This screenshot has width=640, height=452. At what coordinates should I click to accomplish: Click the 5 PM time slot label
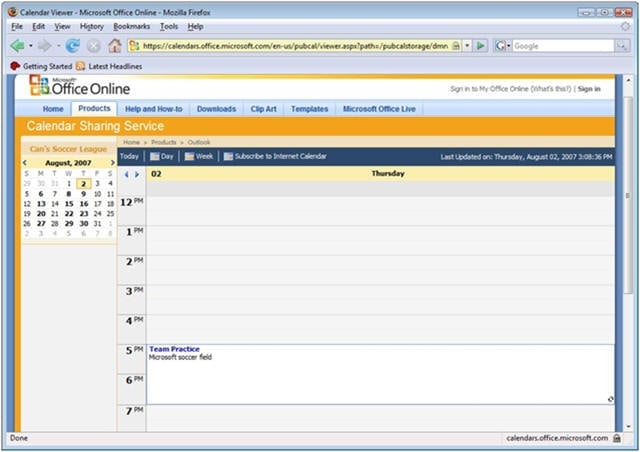click(133, 350)
